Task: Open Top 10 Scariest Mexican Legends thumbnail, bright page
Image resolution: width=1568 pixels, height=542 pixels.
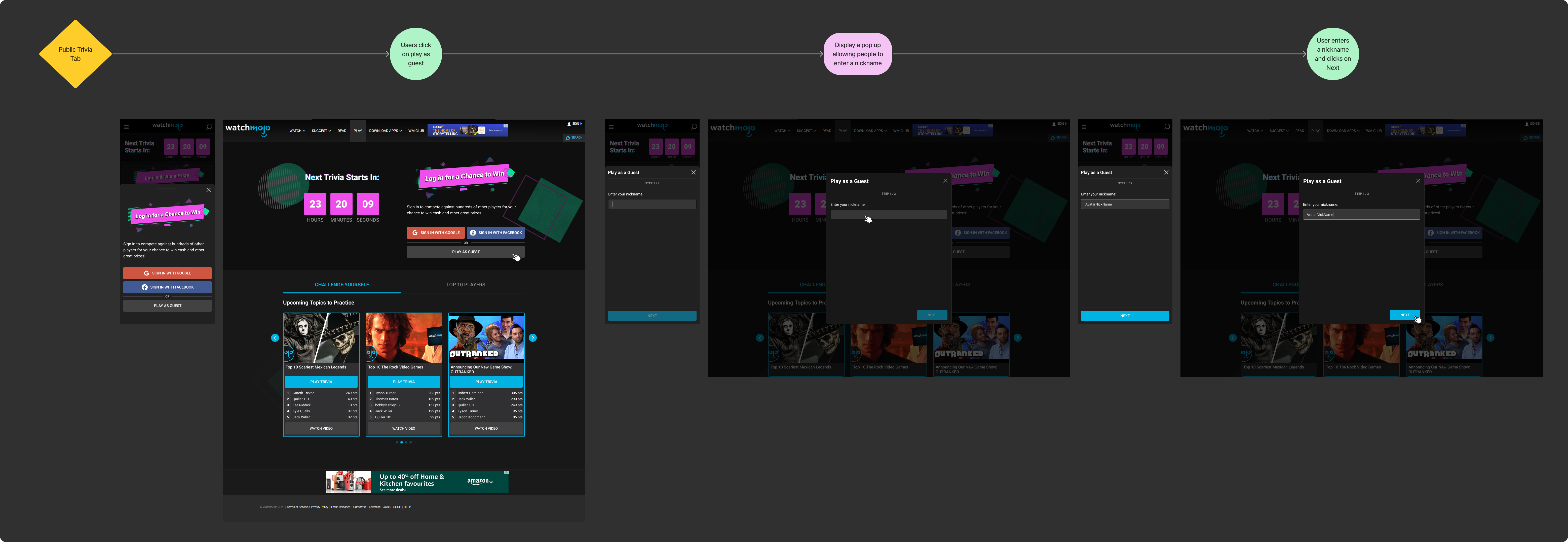Action: [321, 338]
